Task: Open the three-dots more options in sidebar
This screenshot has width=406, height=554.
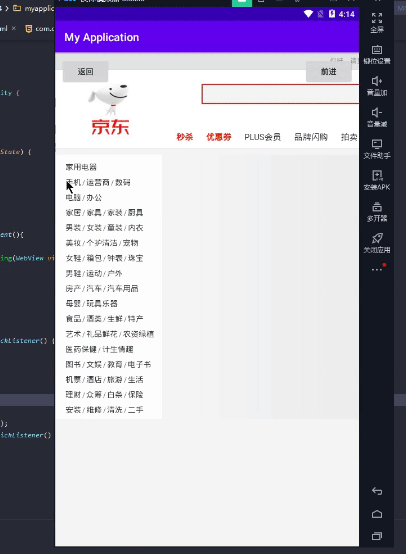Action: 377,270
